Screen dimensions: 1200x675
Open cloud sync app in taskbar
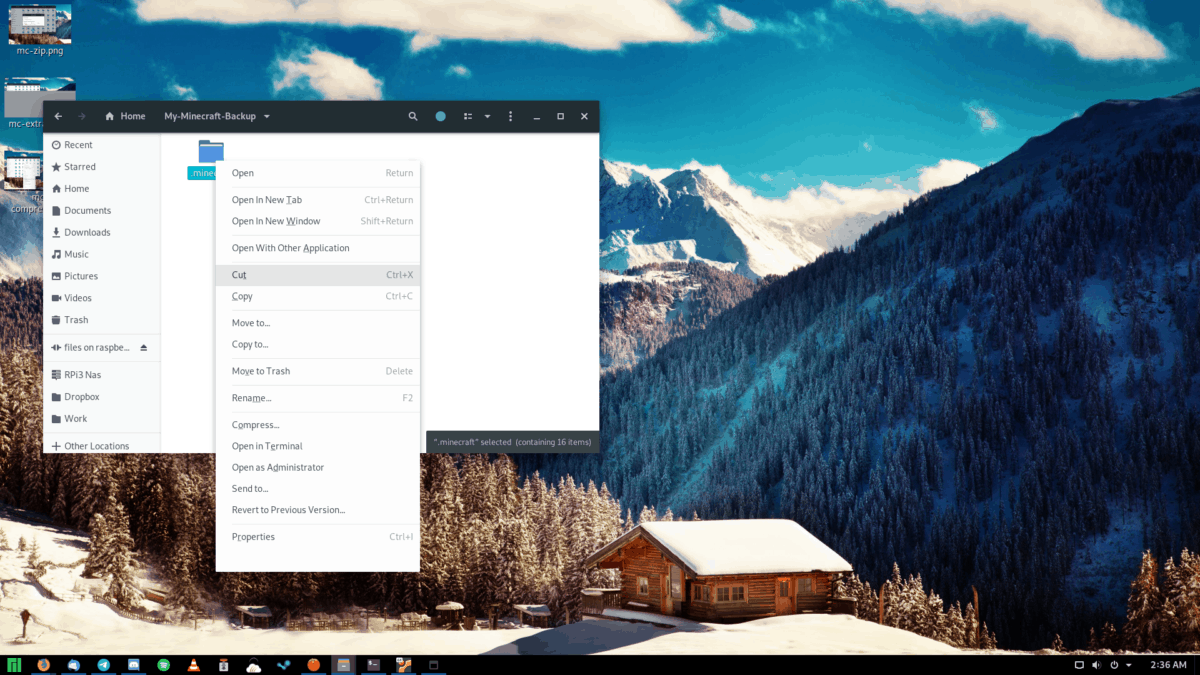pos(254,665)
